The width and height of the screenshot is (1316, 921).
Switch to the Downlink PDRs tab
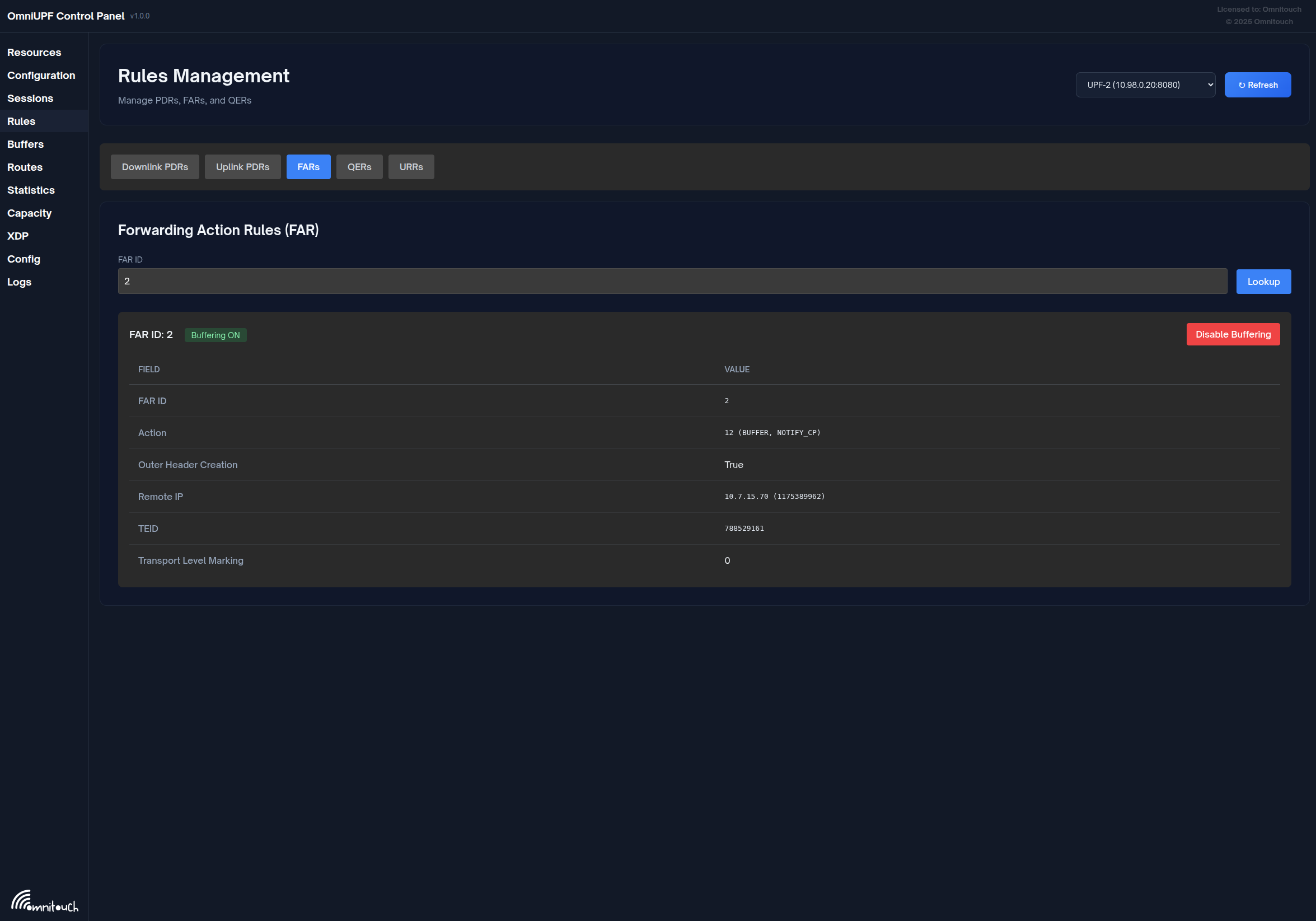154,167
